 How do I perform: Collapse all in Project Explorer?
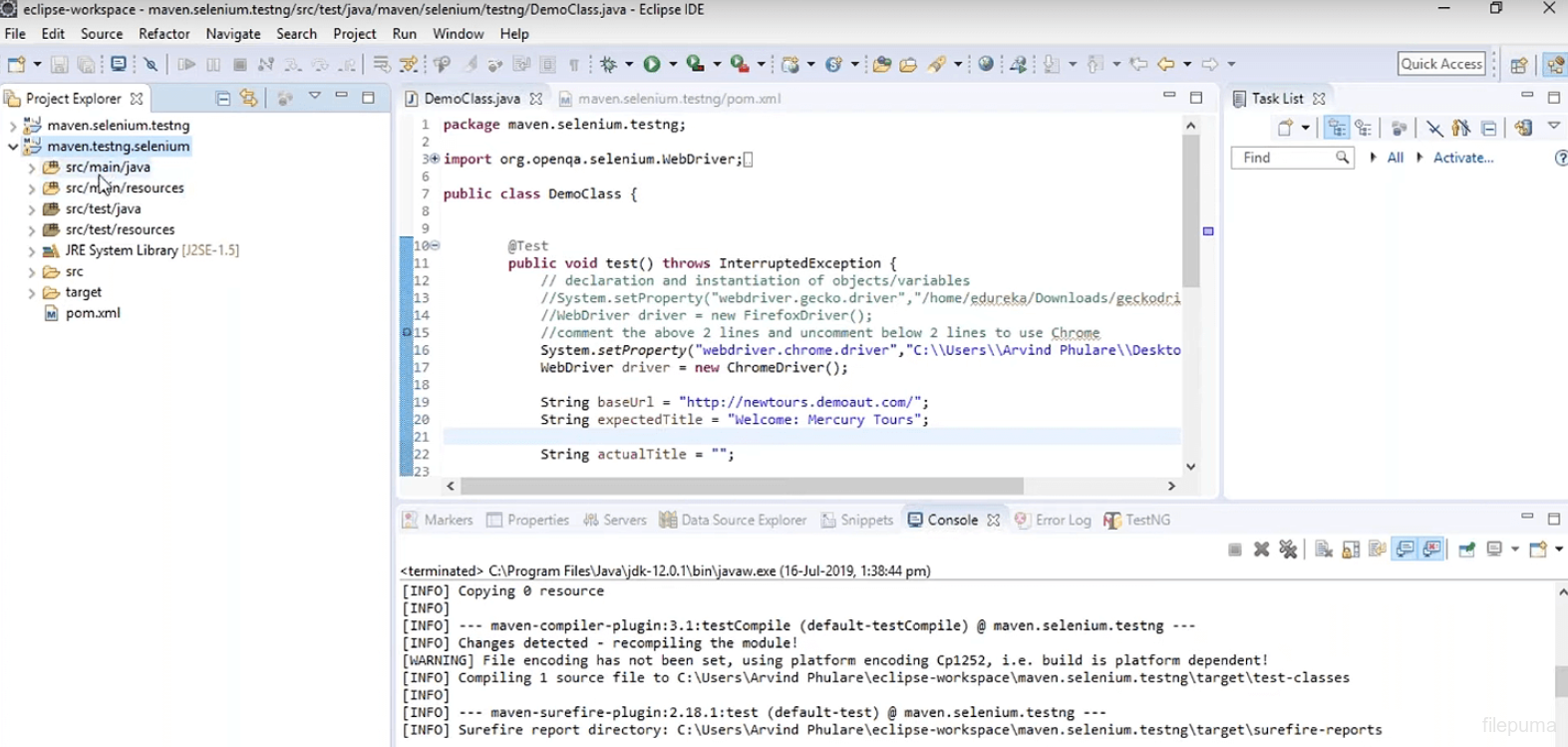point(223,98)
